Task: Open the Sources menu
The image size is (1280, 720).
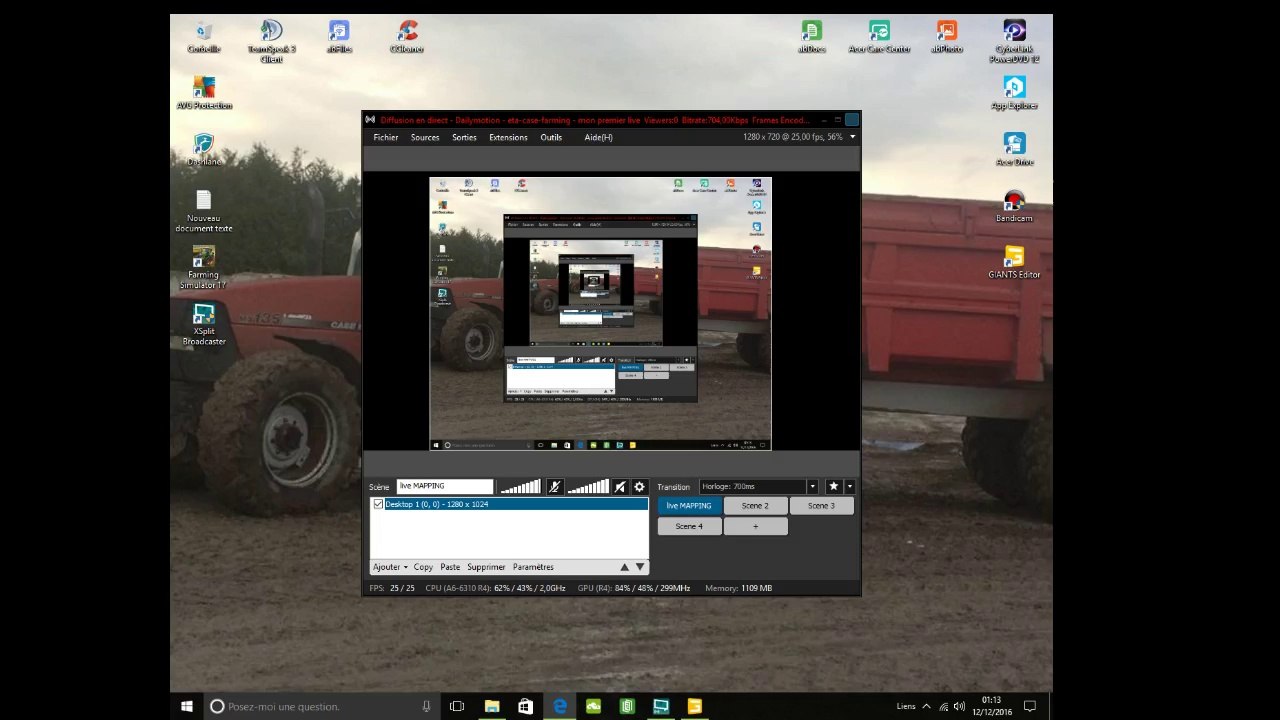Action: (x=425, y=137)
